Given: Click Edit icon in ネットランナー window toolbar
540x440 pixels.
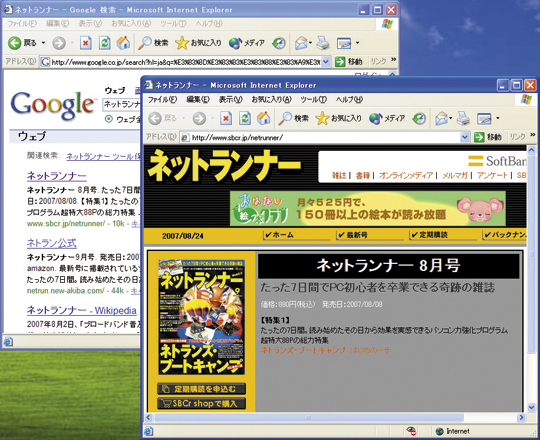Looking at the screenshot, I should [x=484, y=118].
